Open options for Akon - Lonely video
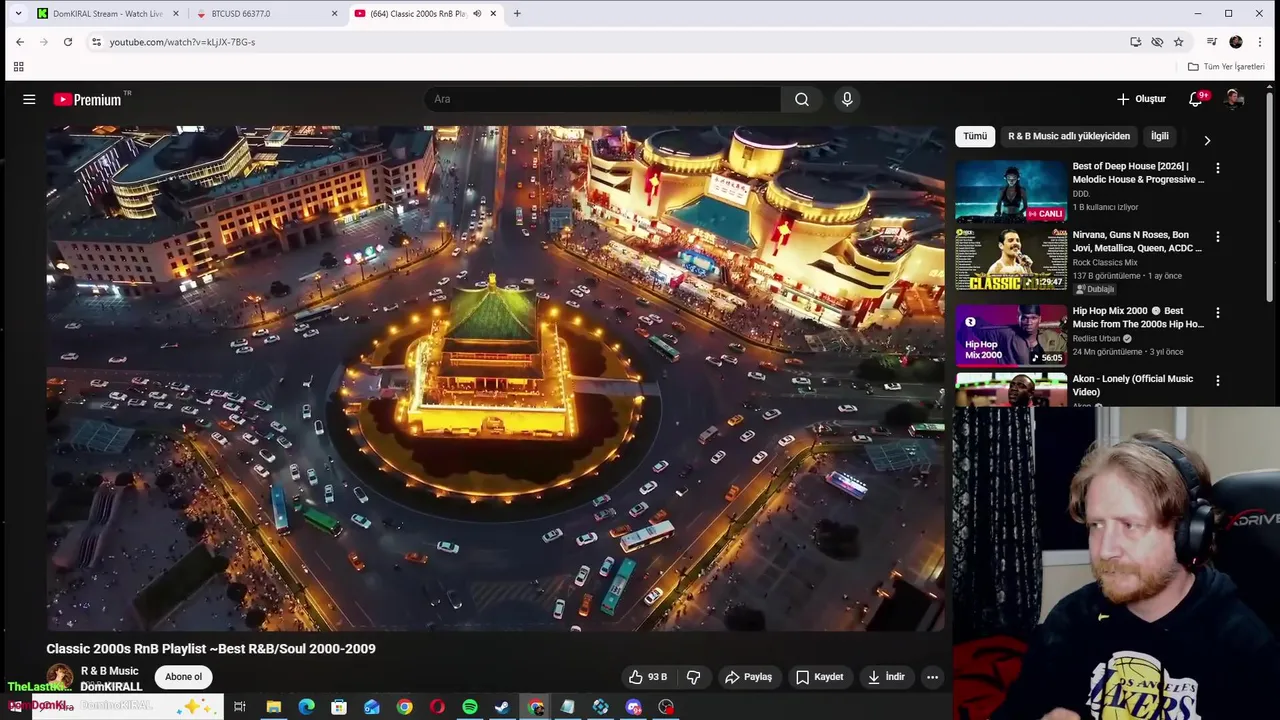Screen dimensions: 1280x720 1217,381
